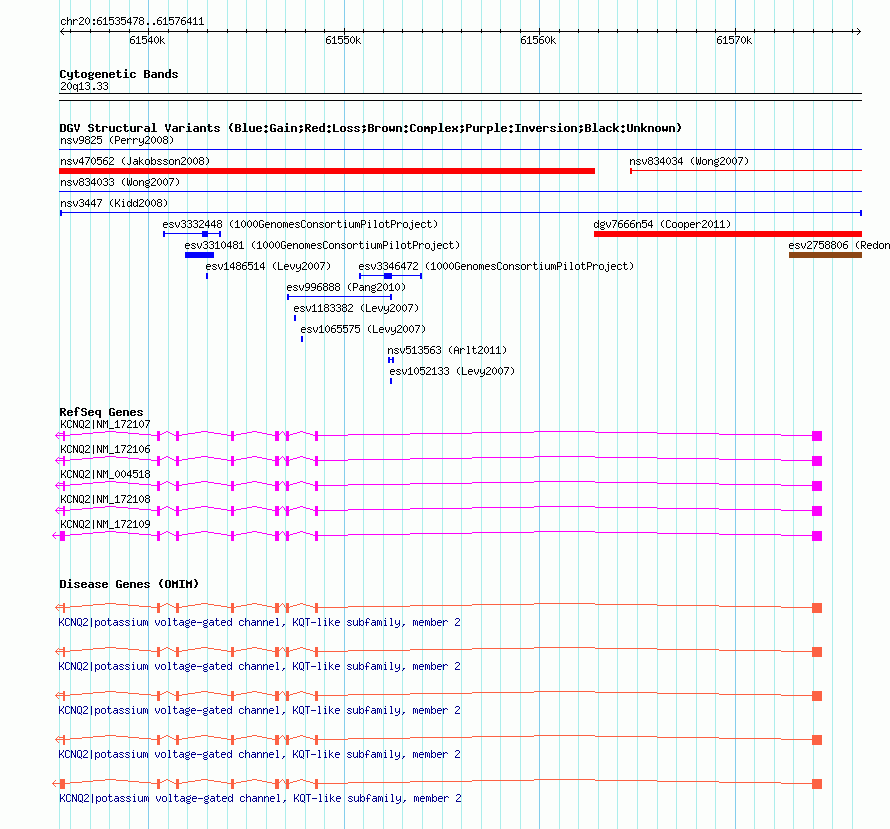Click the thick red nsv470562 loss bar

coord(327,171)
